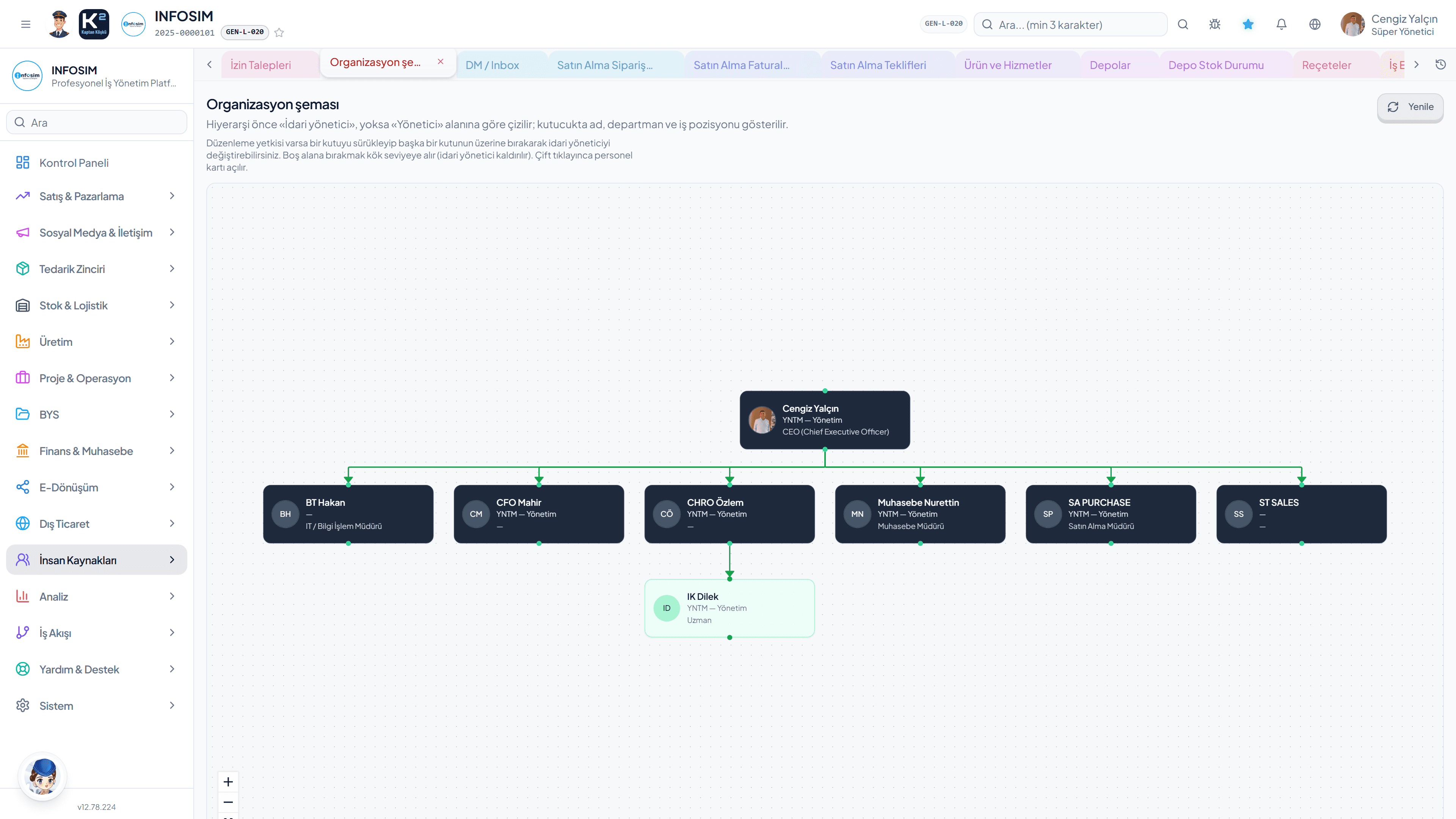Click the Yardım & Destek lifebuoy icon
1456x819 pixels.
pyautogui.click(x=23, y=669)
